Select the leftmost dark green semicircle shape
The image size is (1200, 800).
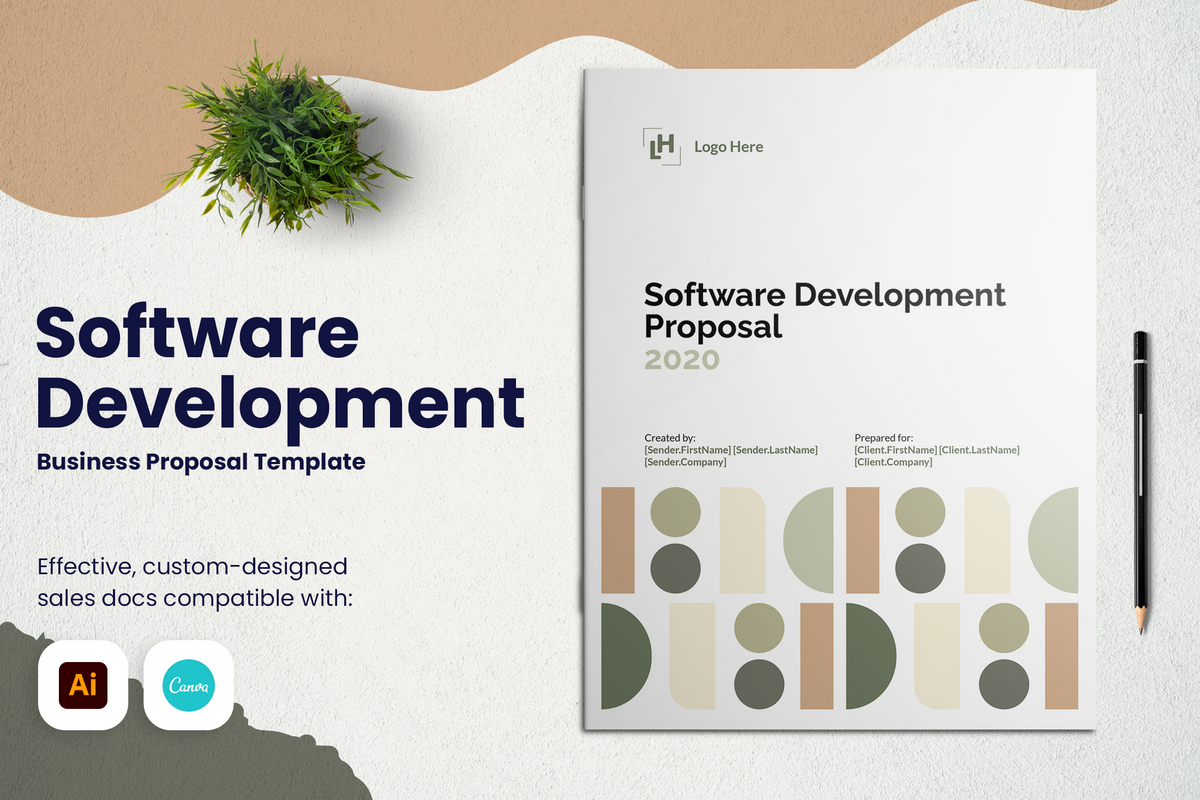point(625,655)
